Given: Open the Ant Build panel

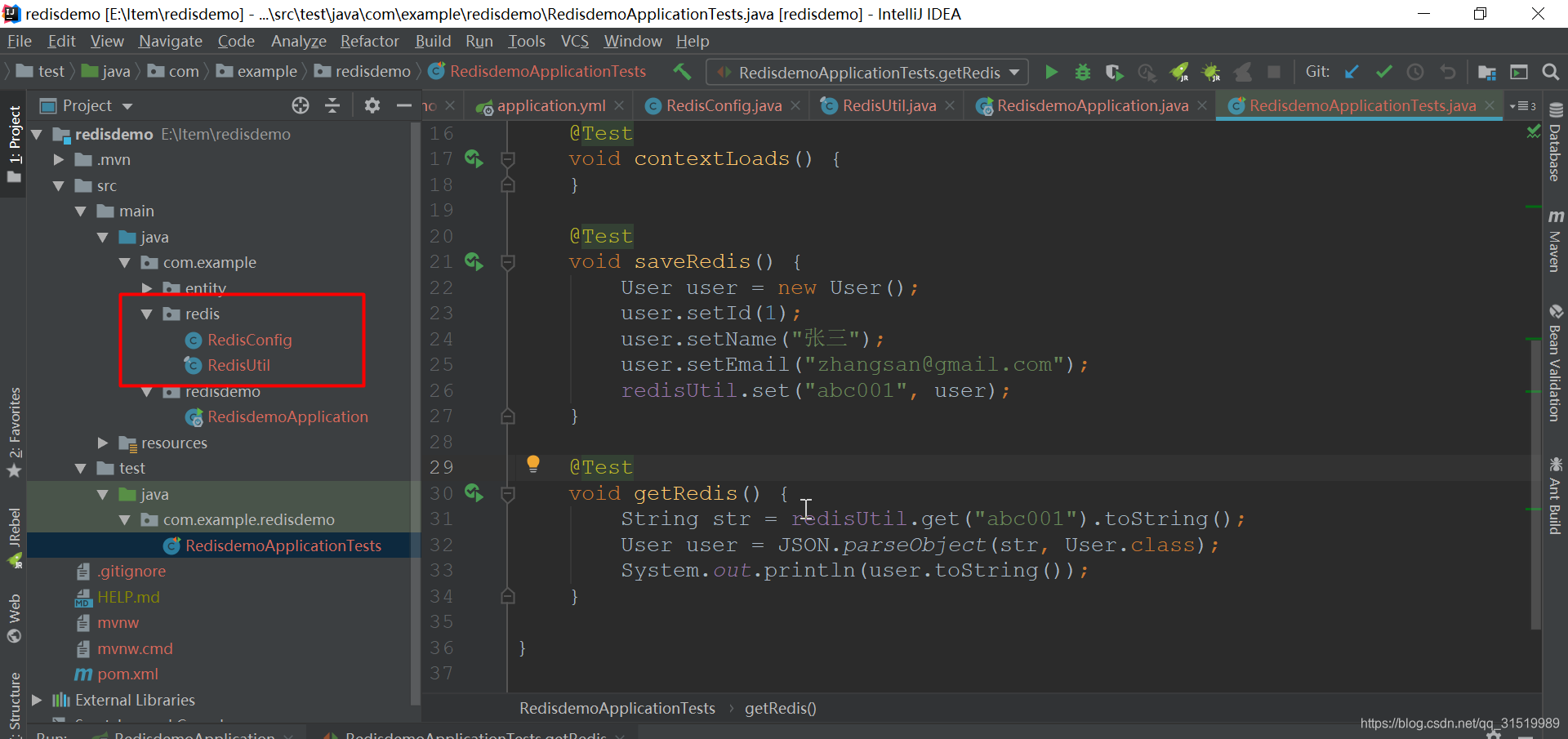Looking at the screenshot, I should tap(1555, 496).
